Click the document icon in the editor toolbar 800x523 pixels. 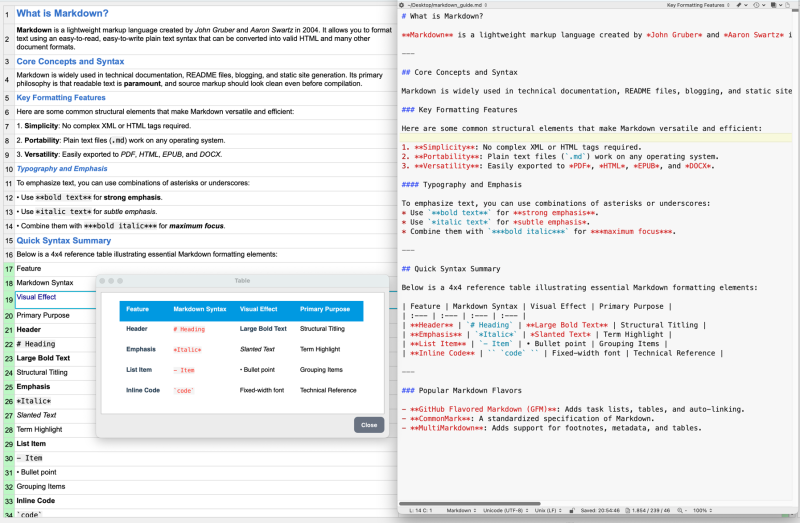pos(787,5)
